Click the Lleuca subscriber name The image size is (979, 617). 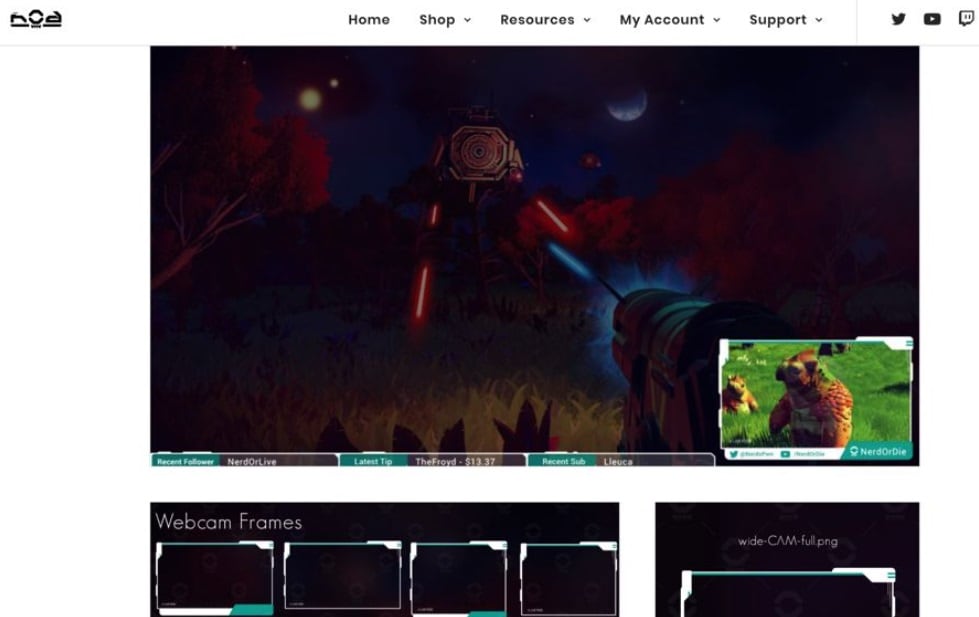coord(618,462)
